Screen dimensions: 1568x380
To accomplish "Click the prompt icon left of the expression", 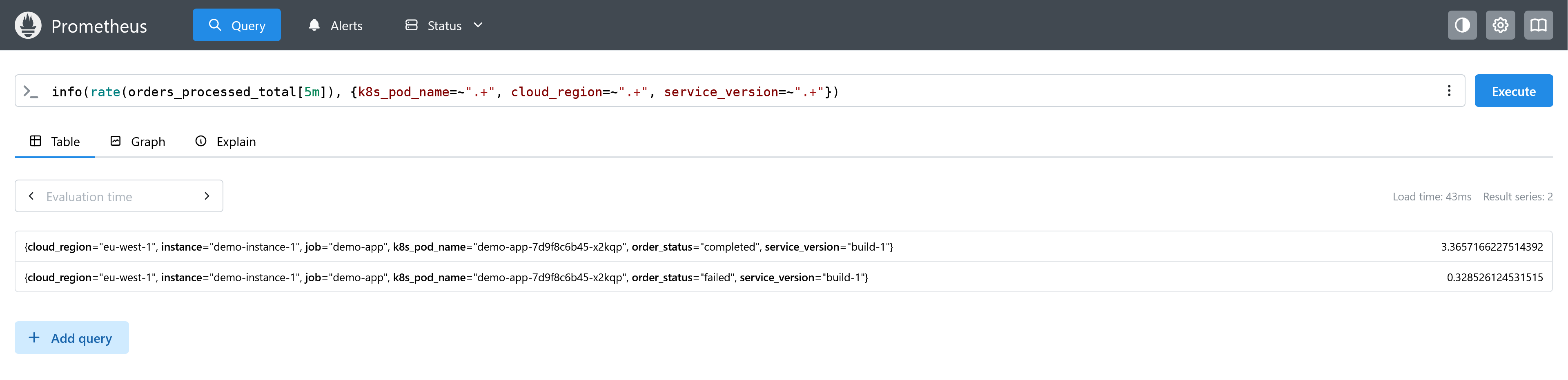I will [x=31, y=91].
